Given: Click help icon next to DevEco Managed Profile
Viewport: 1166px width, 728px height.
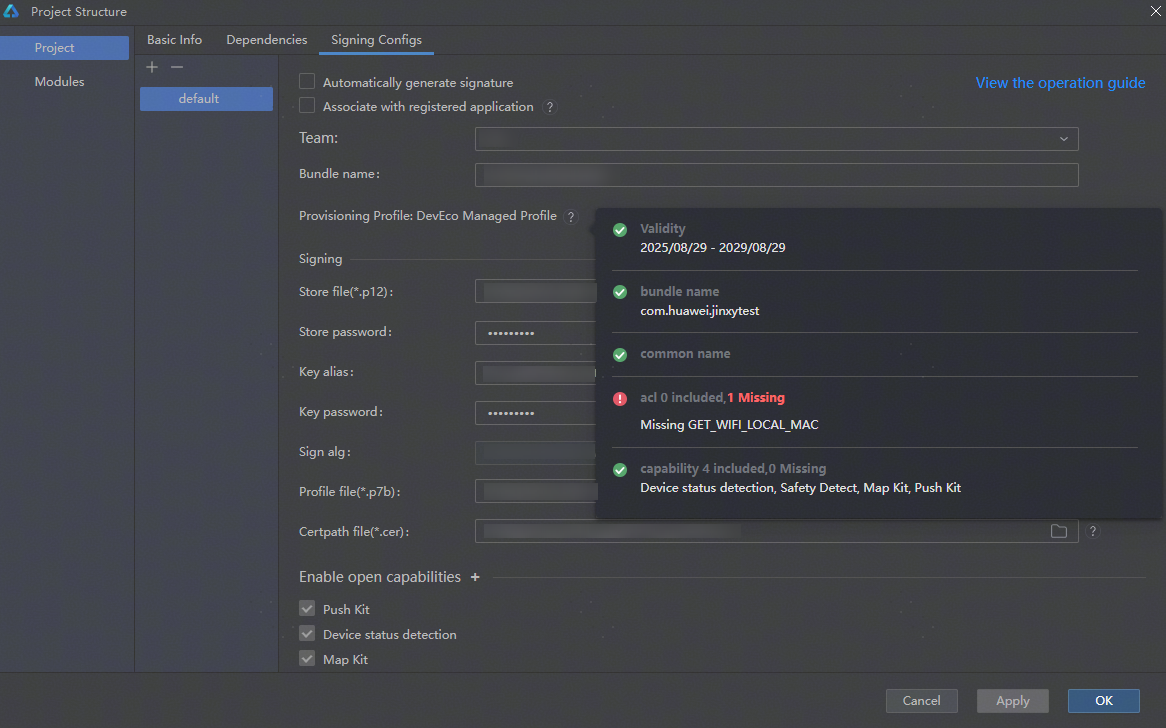Looking at the screenshot, I should 571,217.
